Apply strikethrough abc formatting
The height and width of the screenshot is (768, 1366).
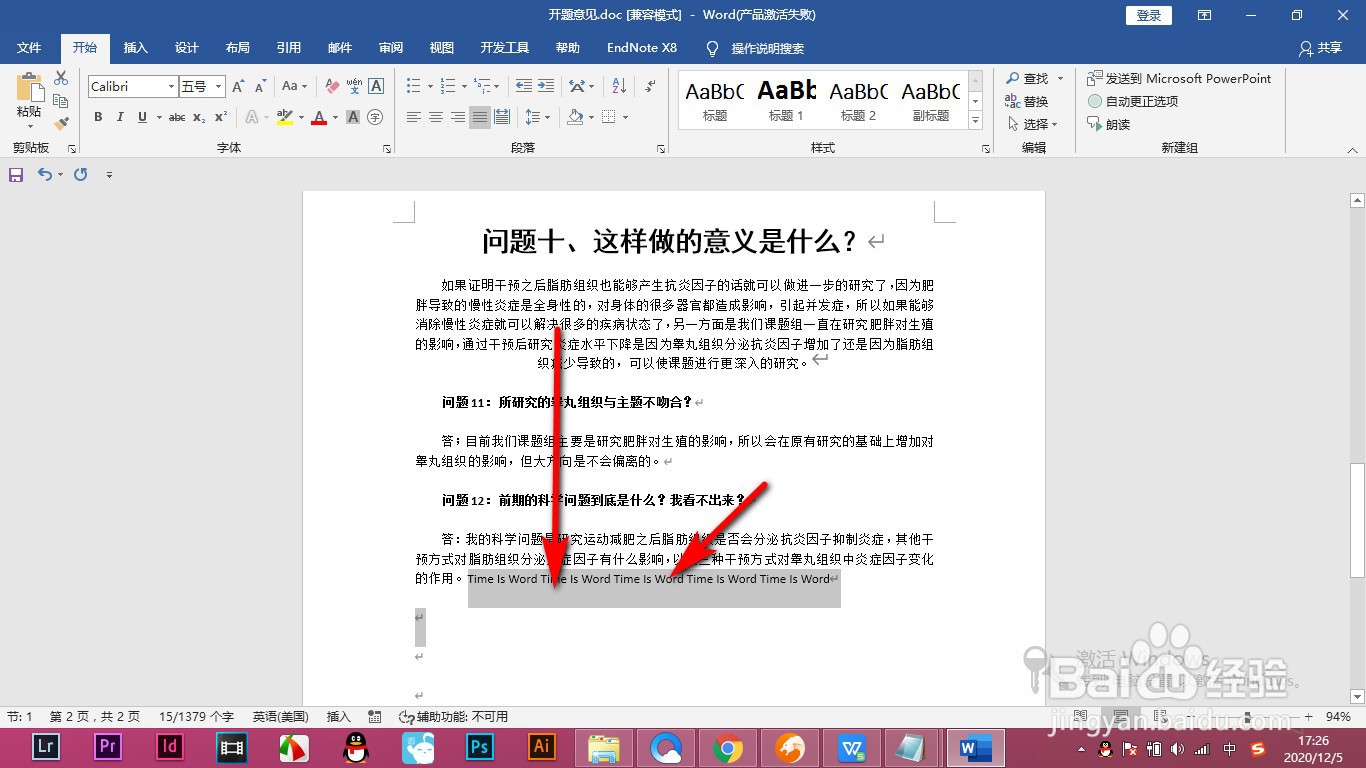177,117
